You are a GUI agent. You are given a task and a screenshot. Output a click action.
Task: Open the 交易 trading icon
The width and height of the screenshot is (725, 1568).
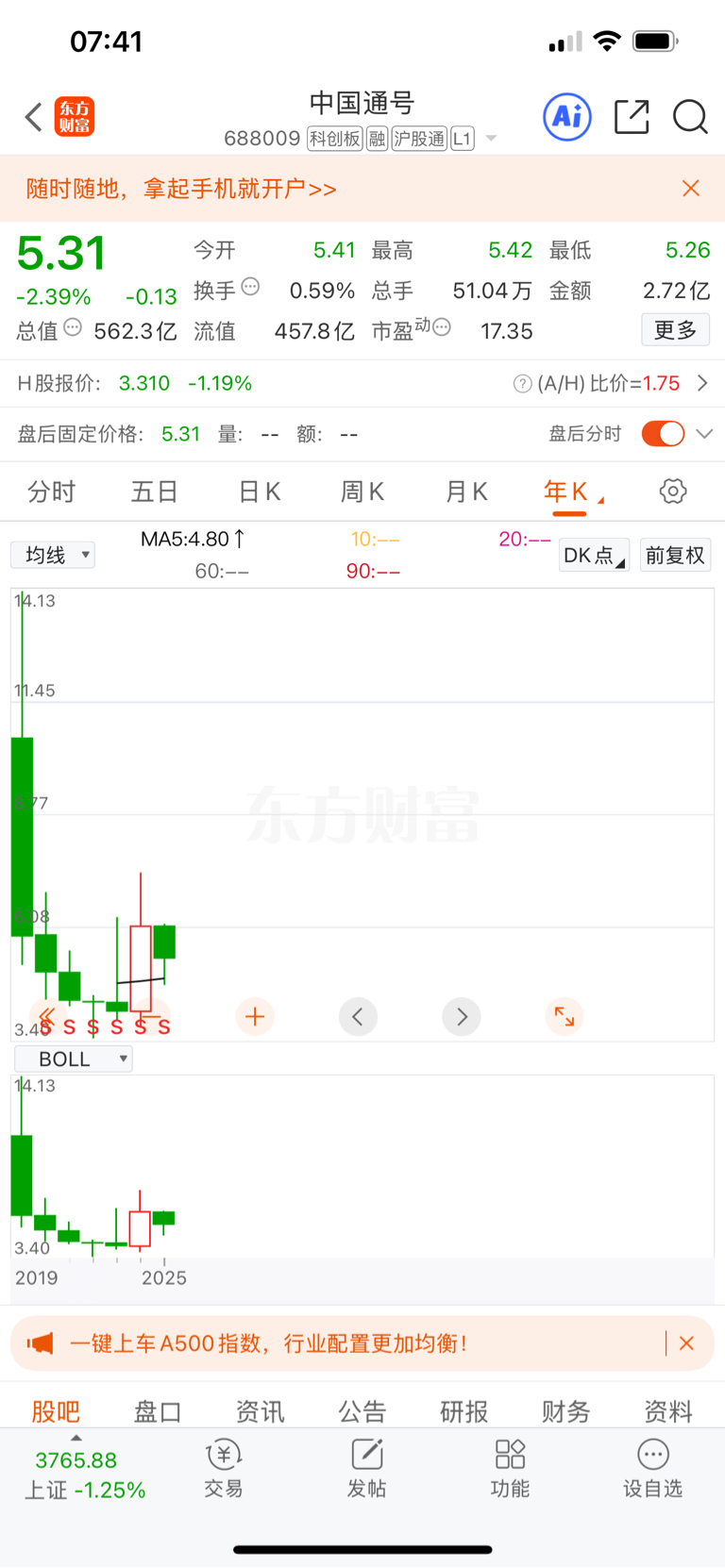click(224, 1468)
